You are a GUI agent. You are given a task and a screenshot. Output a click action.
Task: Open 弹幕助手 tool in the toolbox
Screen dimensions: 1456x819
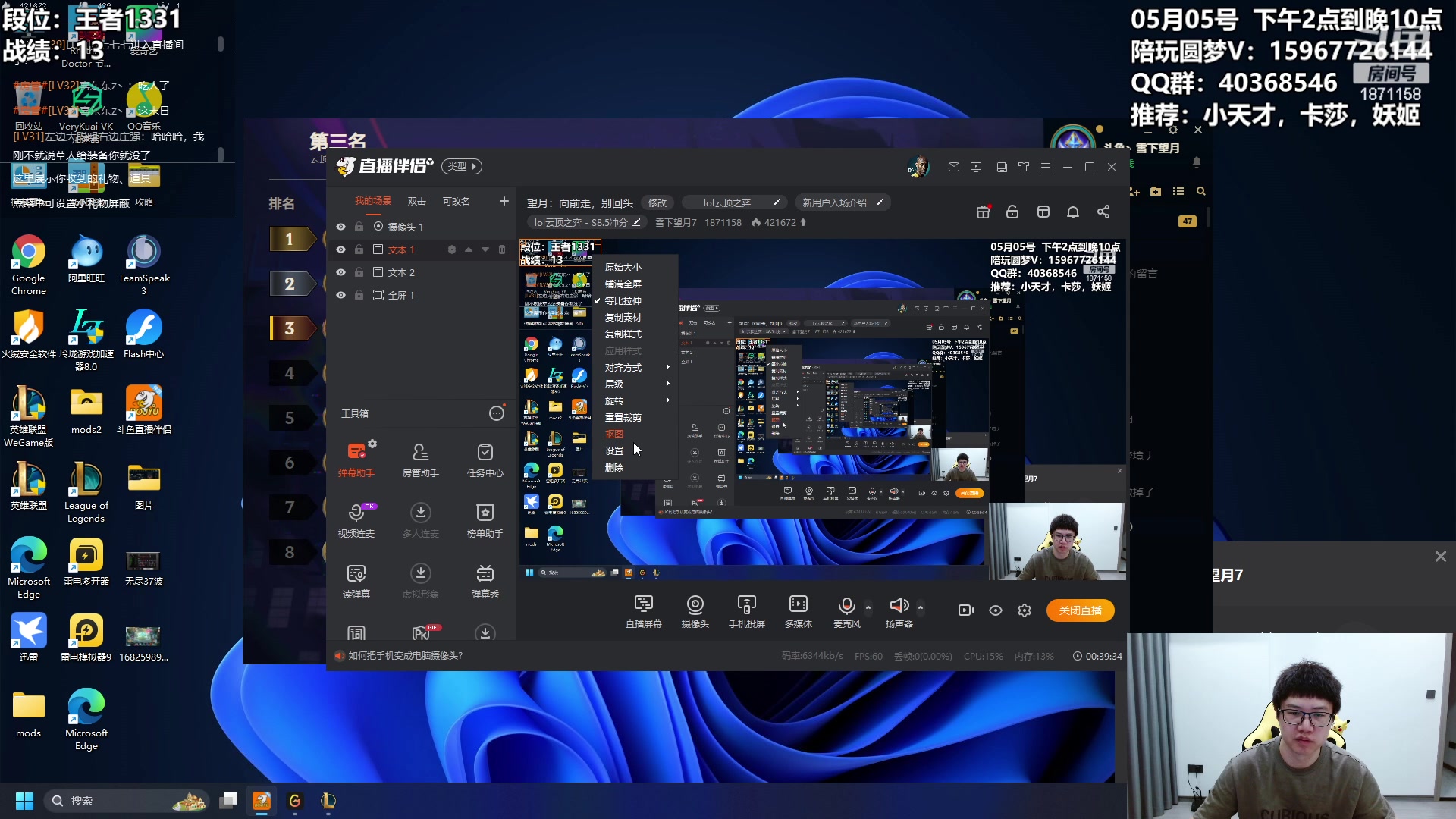(356, 460)
